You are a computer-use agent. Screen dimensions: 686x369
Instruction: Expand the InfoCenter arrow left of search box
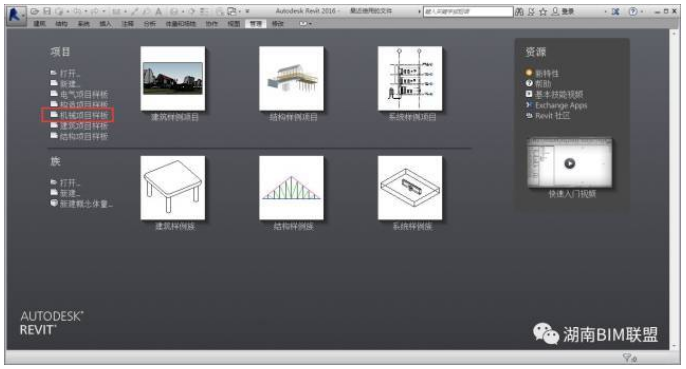(x=419, y=12)
